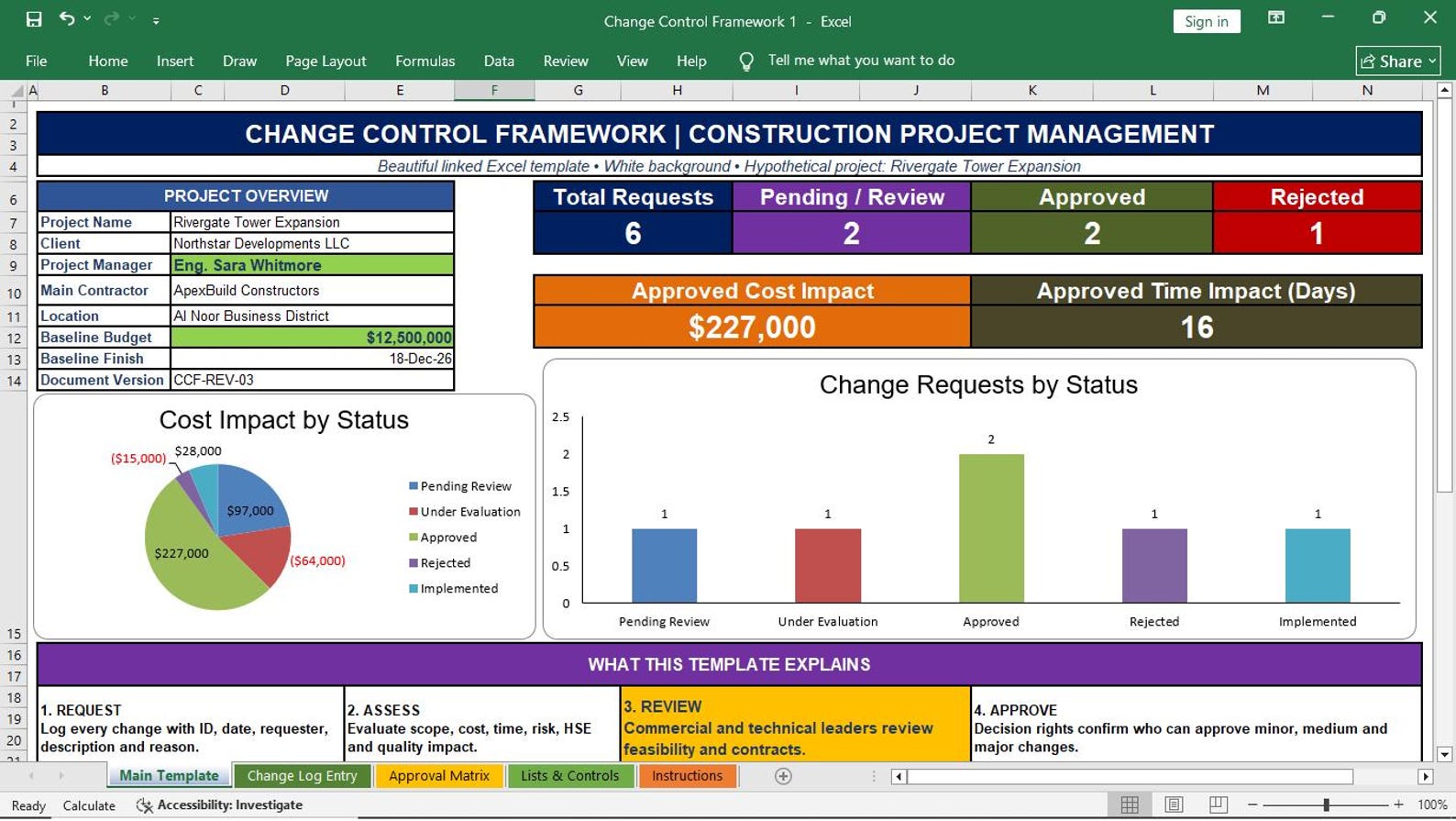The height and width of the screenshot is (821, 1456).
Task: Open the Approval Matrix sheet tab
Action: (x=438, y=776)
